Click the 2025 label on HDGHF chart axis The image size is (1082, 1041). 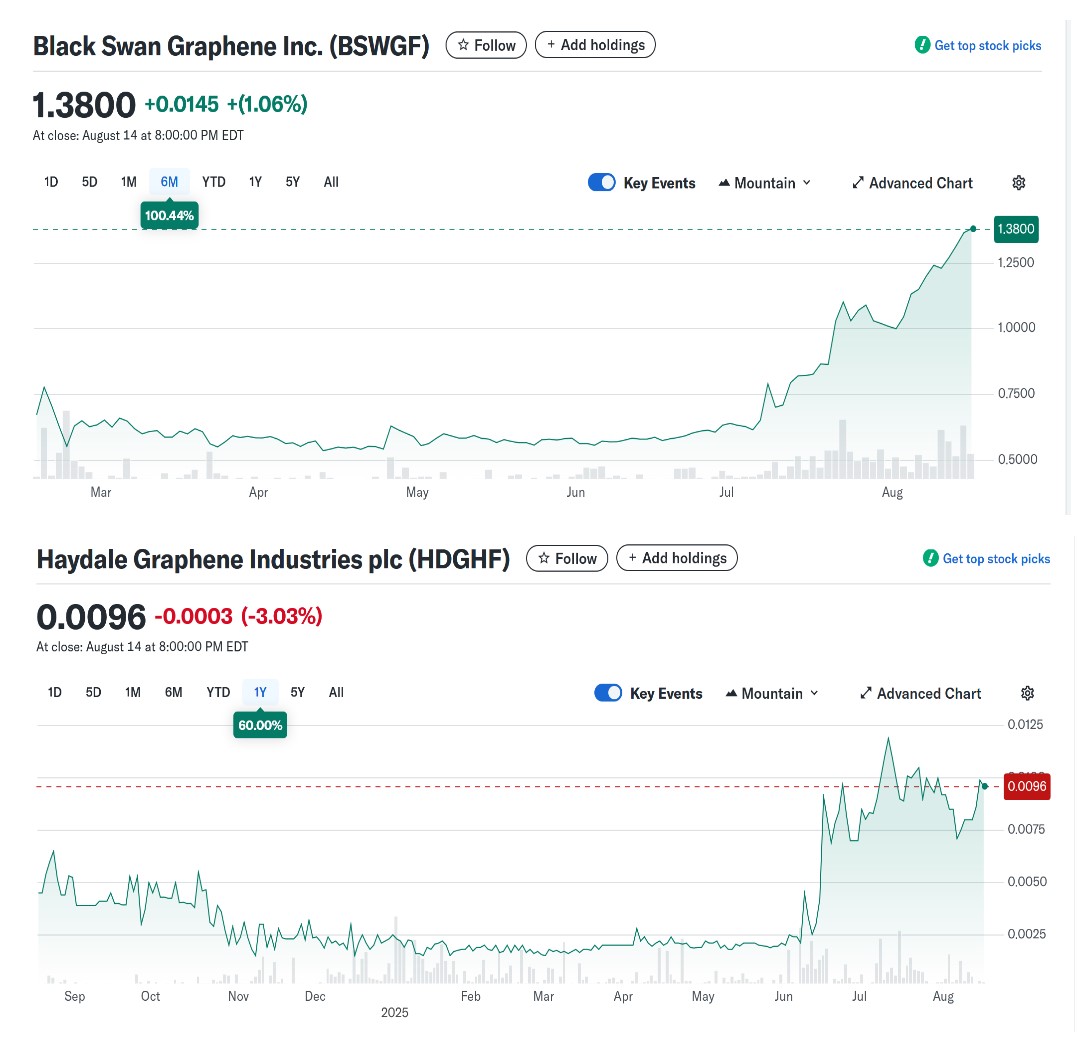point(395,1012)
